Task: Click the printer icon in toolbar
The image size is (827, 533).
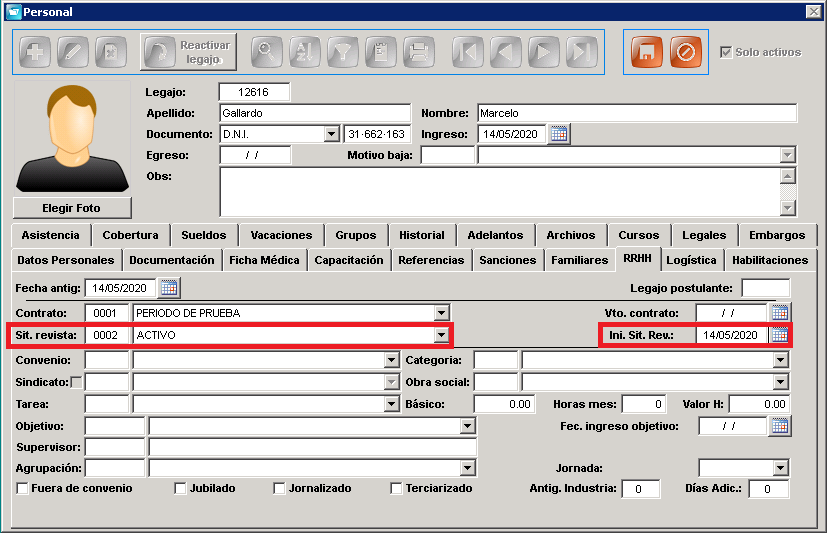Action: tap(419, 52)
